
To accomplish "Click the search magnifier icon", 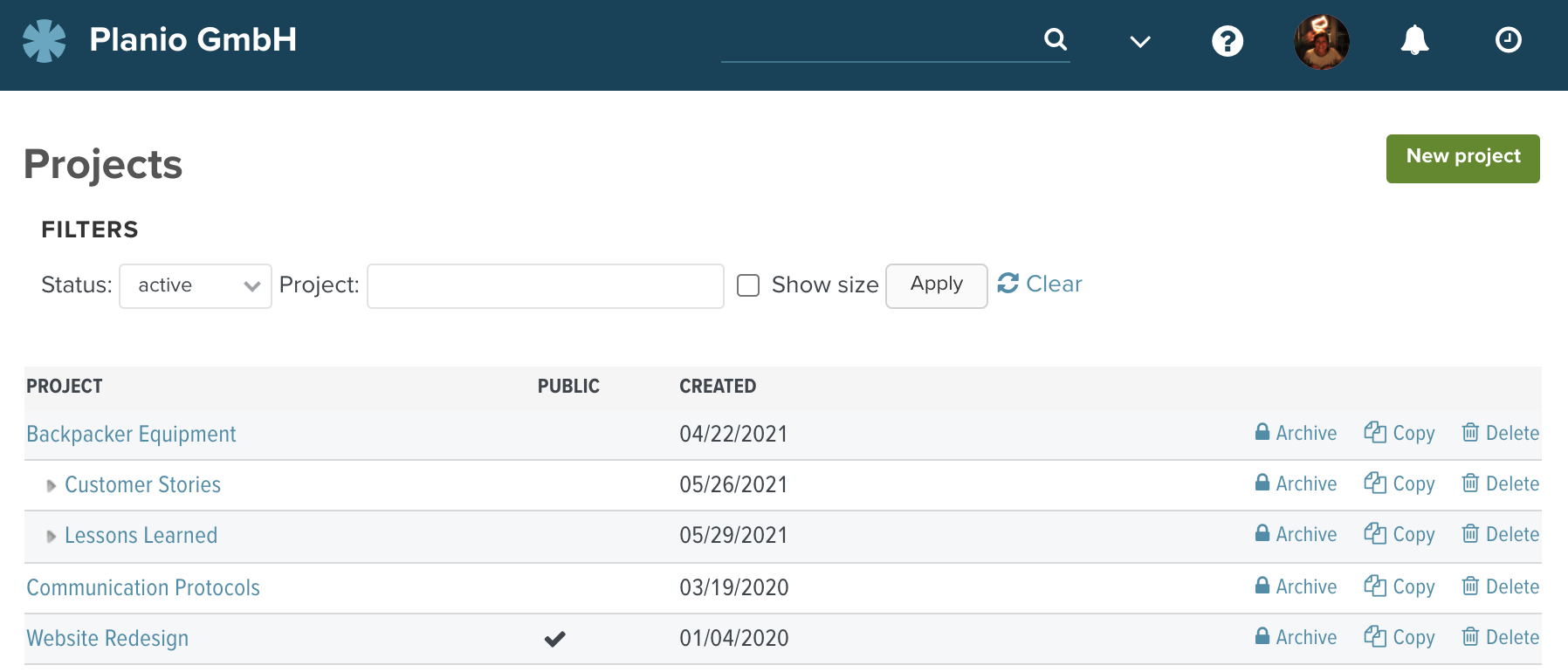I will (1056, 39).
